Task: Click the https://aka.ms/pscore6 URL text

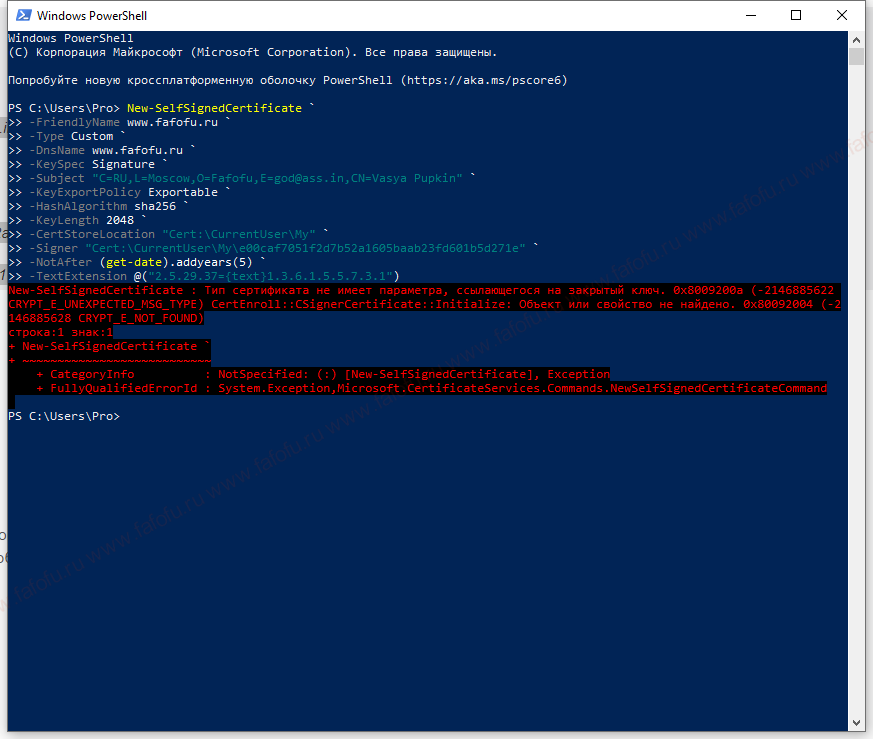Action: [484, 80]
